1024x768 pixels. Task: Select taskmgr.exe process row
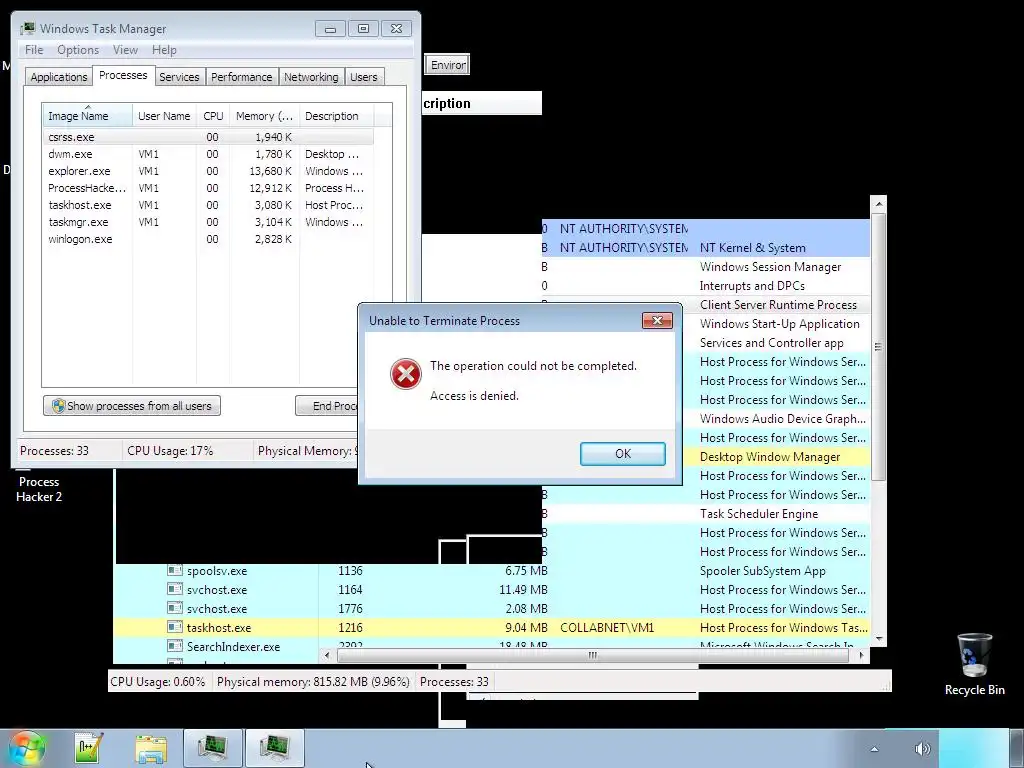pos(208,222)
